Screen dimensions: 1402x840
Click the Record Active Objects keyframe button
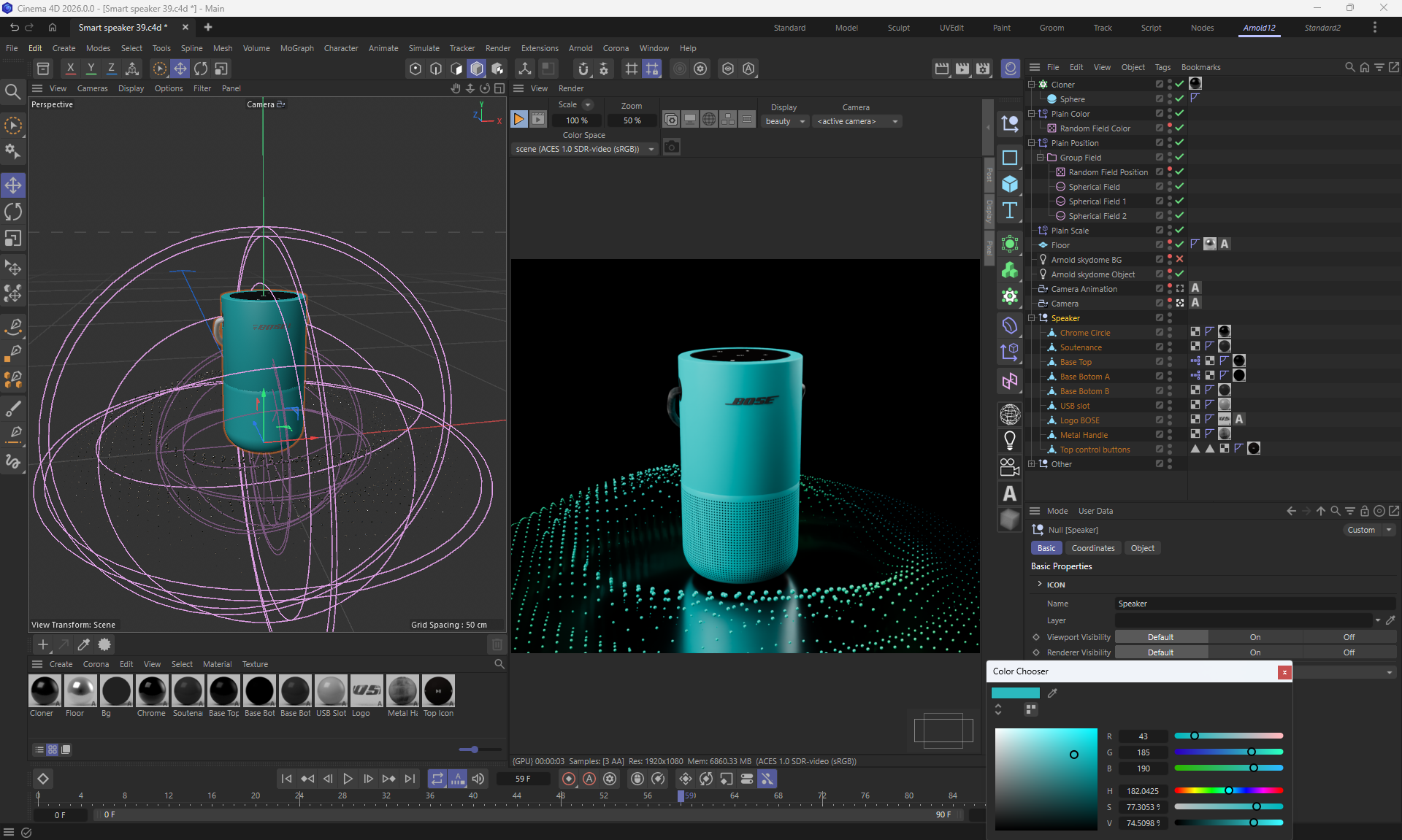[568, 779]
